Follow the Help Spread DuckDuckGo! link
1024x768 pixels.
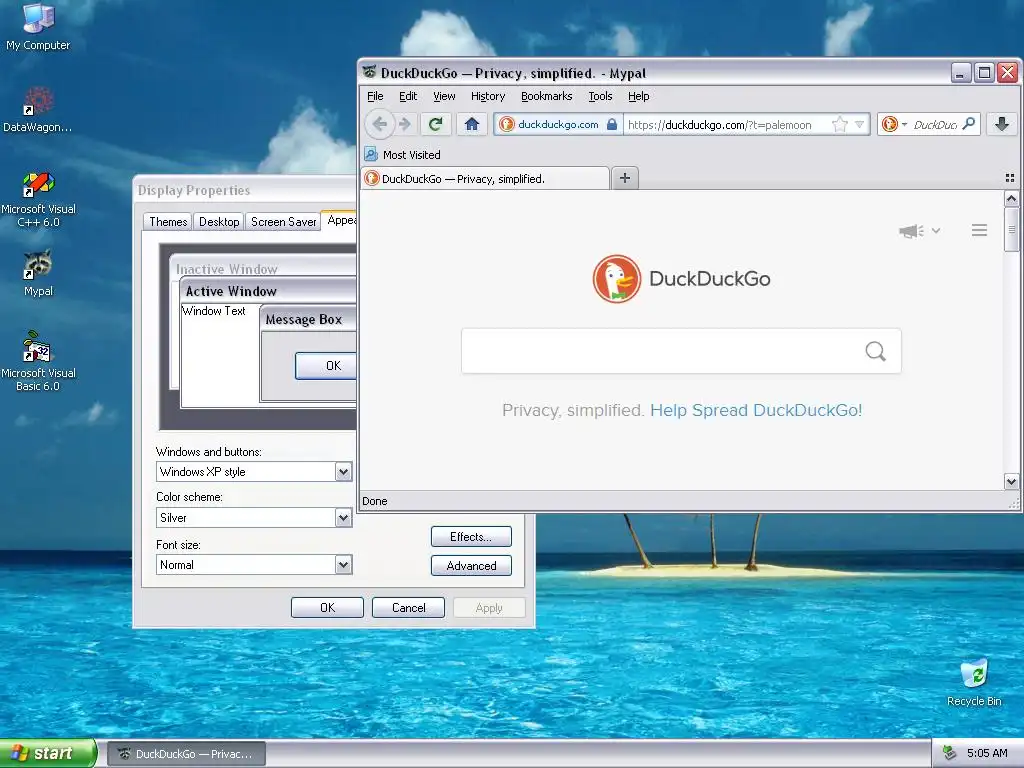(x=756, y=410)
